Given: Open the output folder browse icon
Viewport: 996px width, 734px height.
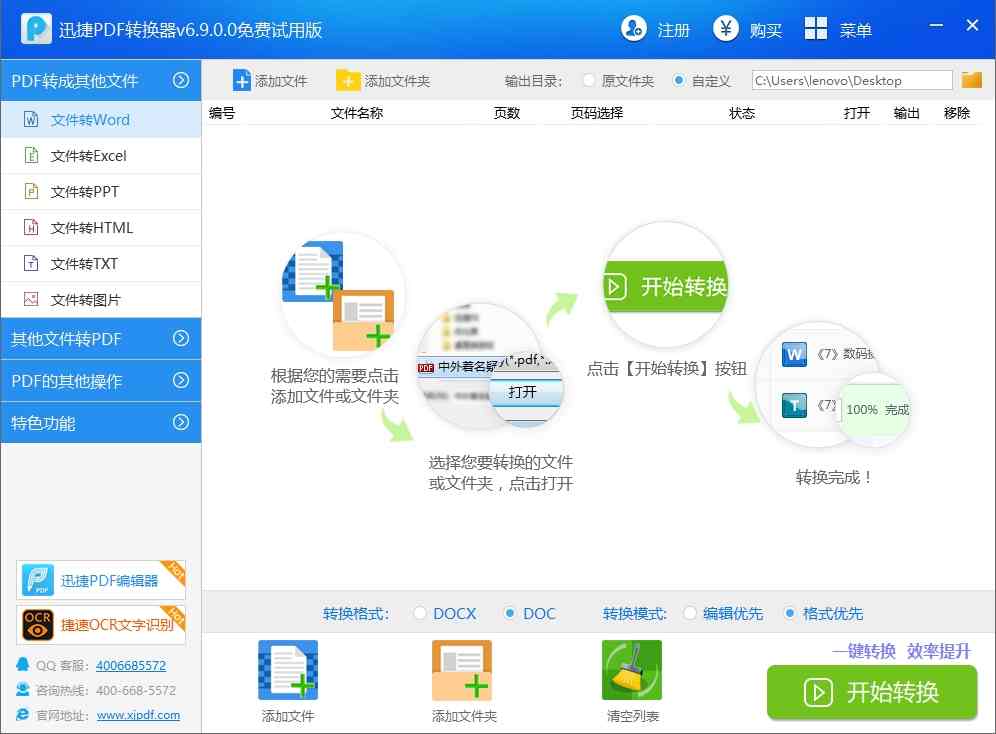Looking at the screenshot, I should (x=971, y=80).
